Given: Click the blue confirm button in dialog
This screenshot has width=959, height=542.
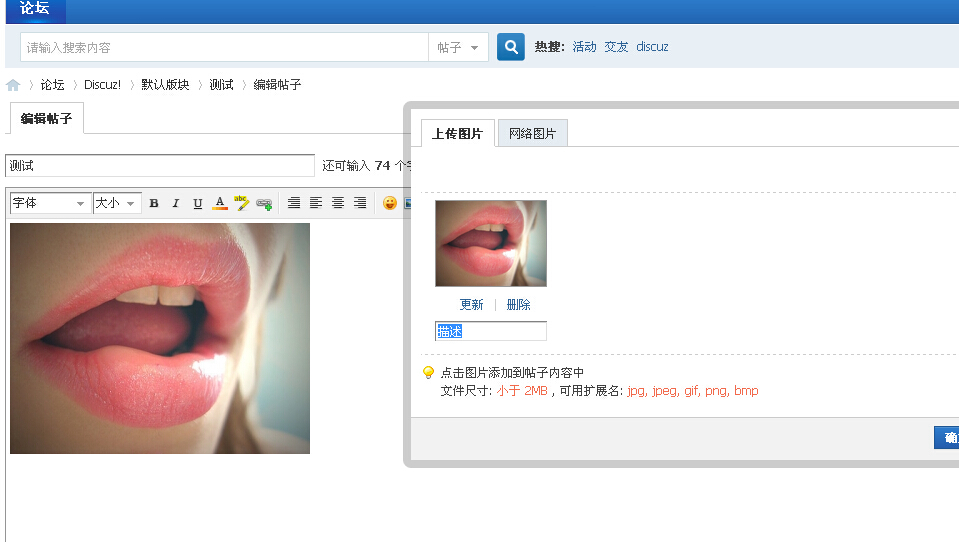Looking at the screenshot, I should coord(947,437).
